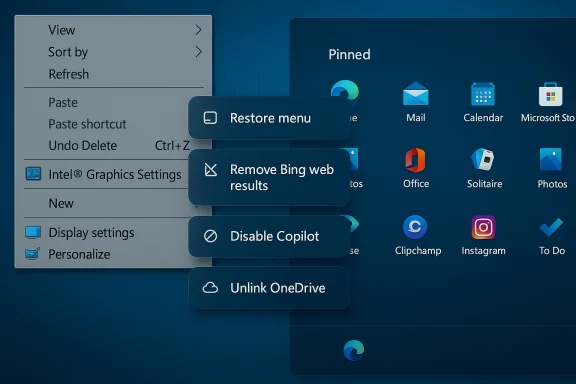Click the Display settings monitor icon
The height and width of the screenshot is (384, 576).
(33, 232)
